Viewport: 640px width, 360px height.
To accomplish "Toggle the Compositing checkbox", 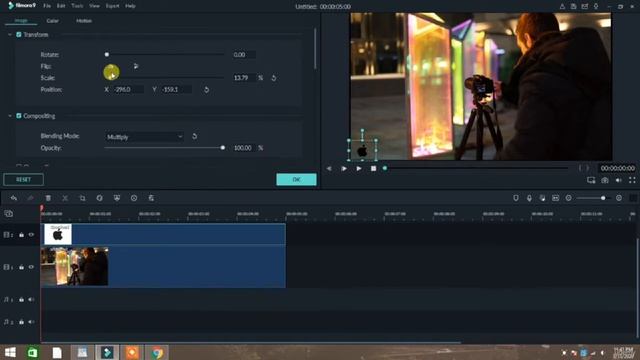I will 19,116.
